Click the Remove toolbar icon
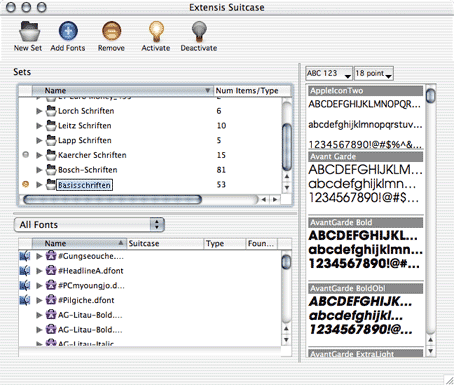 (111, 31)
